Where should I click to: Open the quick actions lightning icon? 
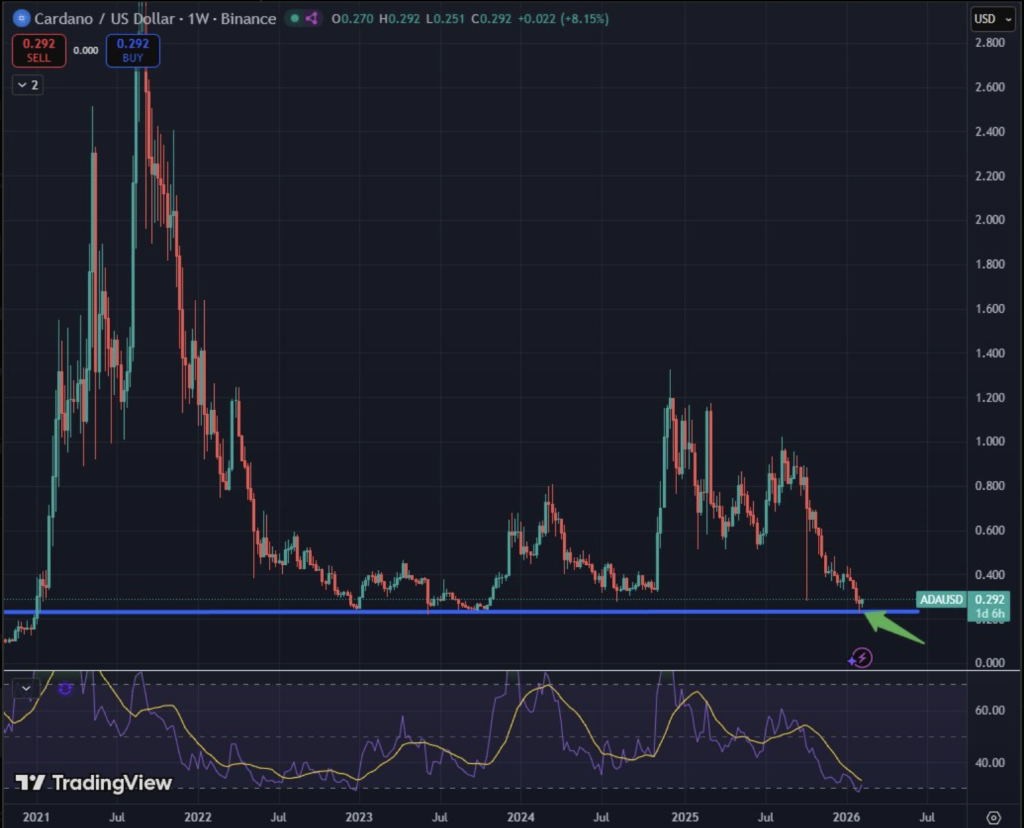pos(862,657)
